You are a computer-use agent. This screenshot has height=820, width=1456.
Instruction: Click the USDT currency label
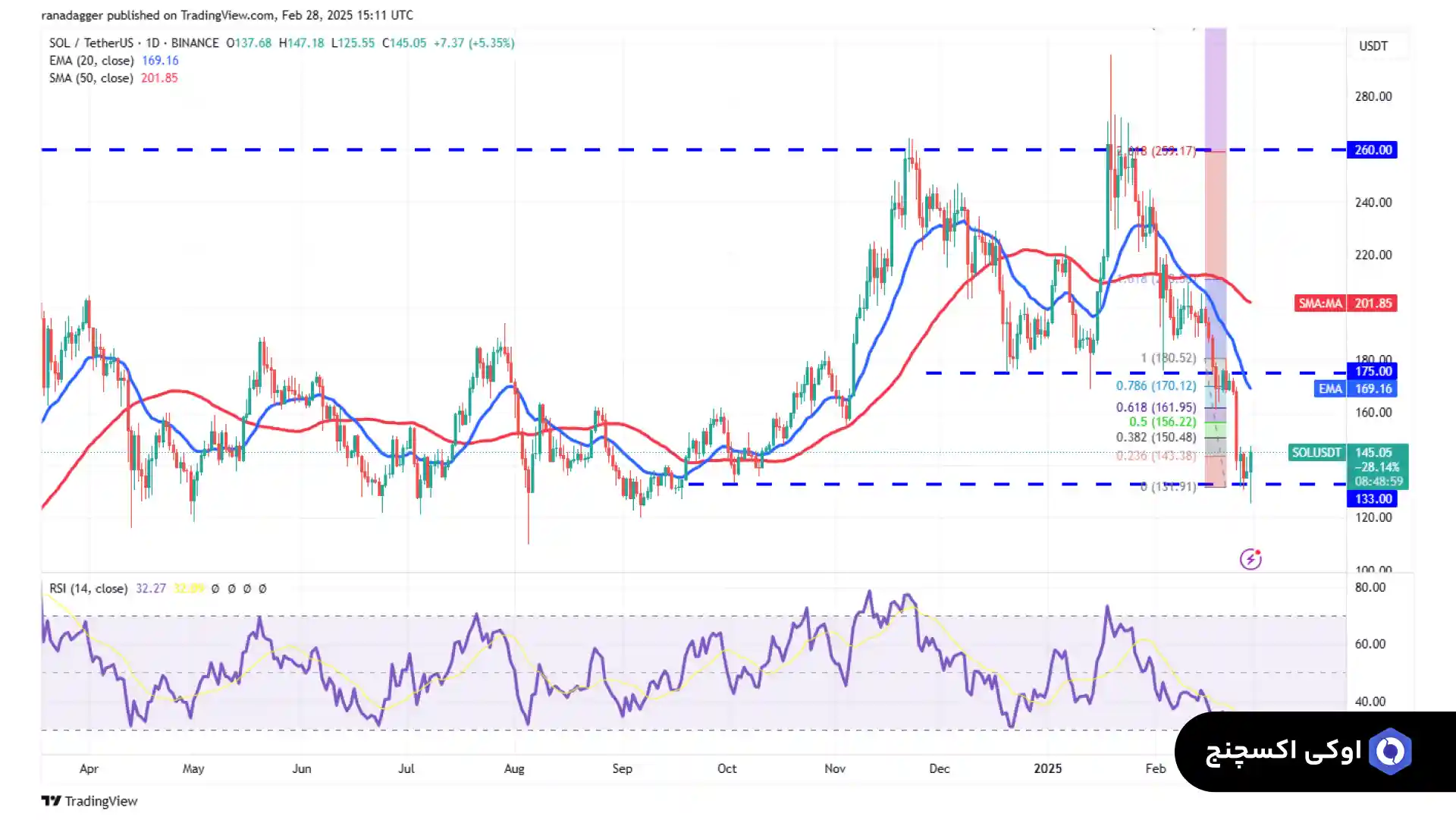click(x=1373, y=46)
